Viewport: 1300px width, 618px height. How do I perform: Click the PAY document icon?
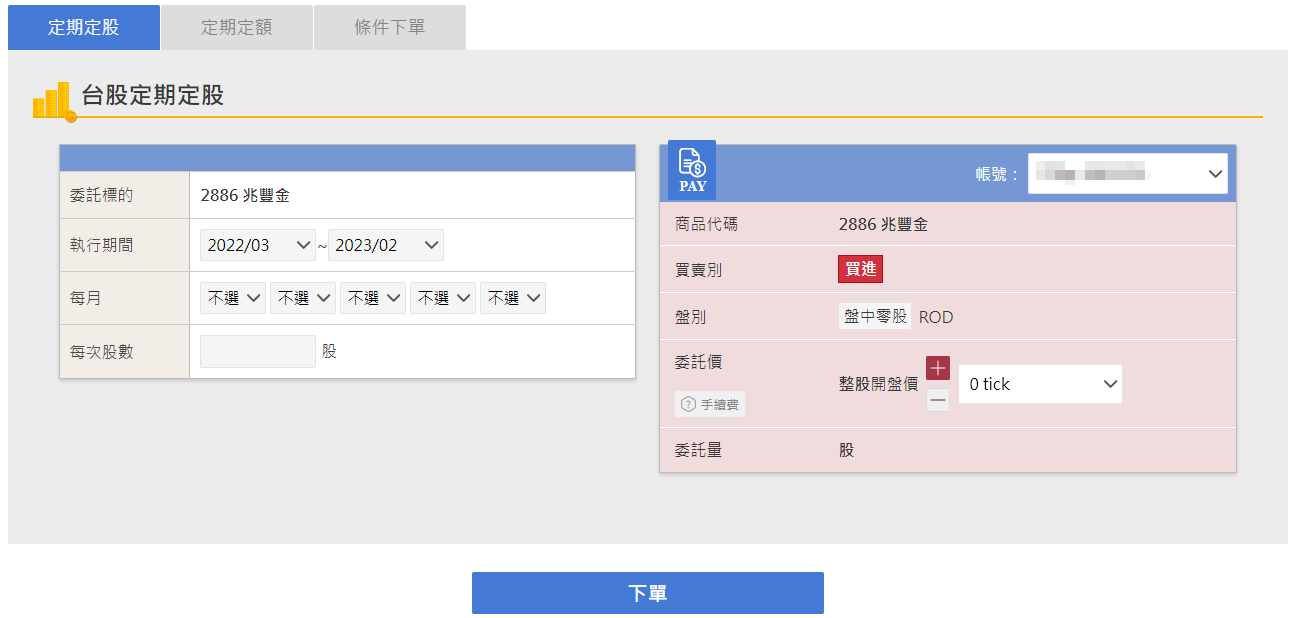pyautogui.click(x=692, y=170)
